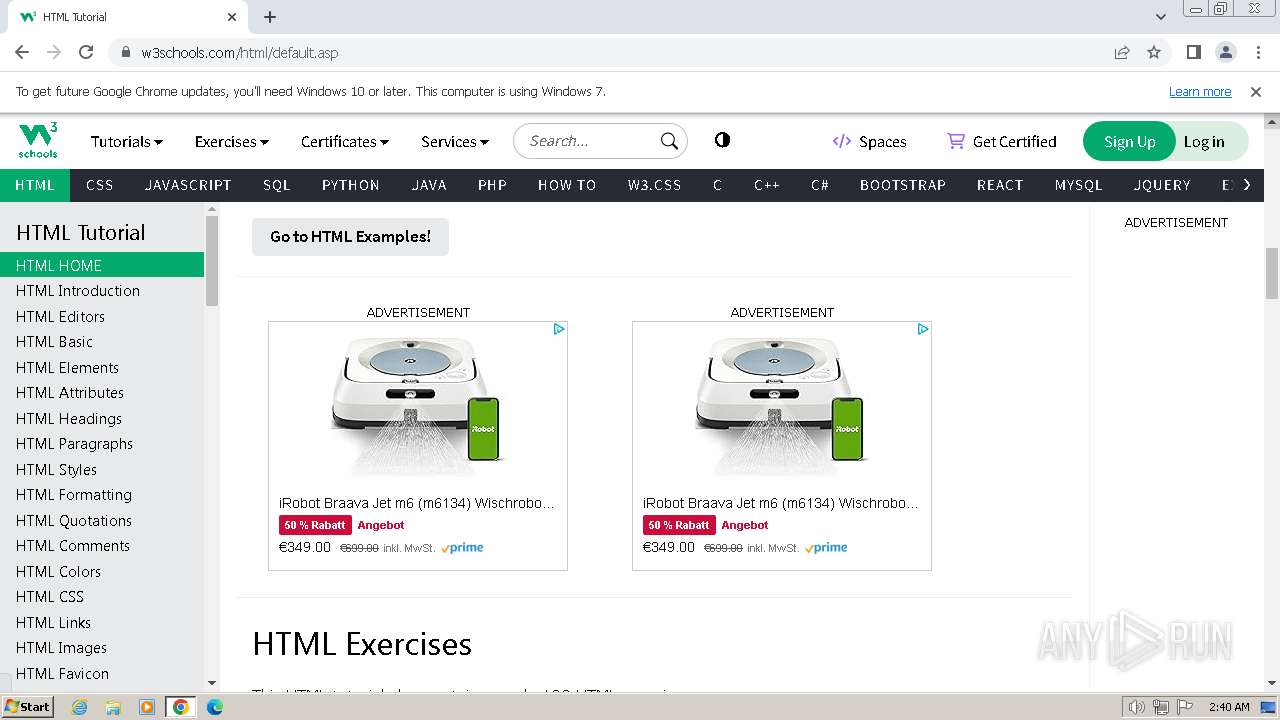Select the SQL topic tab
The height and width of the screenshot is (720, 1280).
277,185
